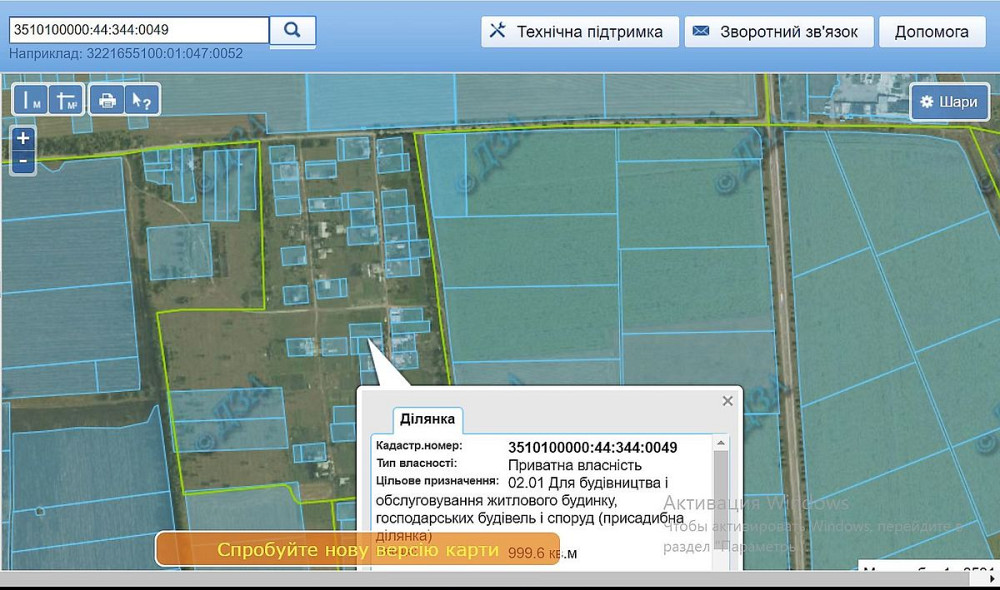This screenshot has height=590, width=1000.
Task: Click left arrow of bottom horizontal scrollbar
Action: 6,581
